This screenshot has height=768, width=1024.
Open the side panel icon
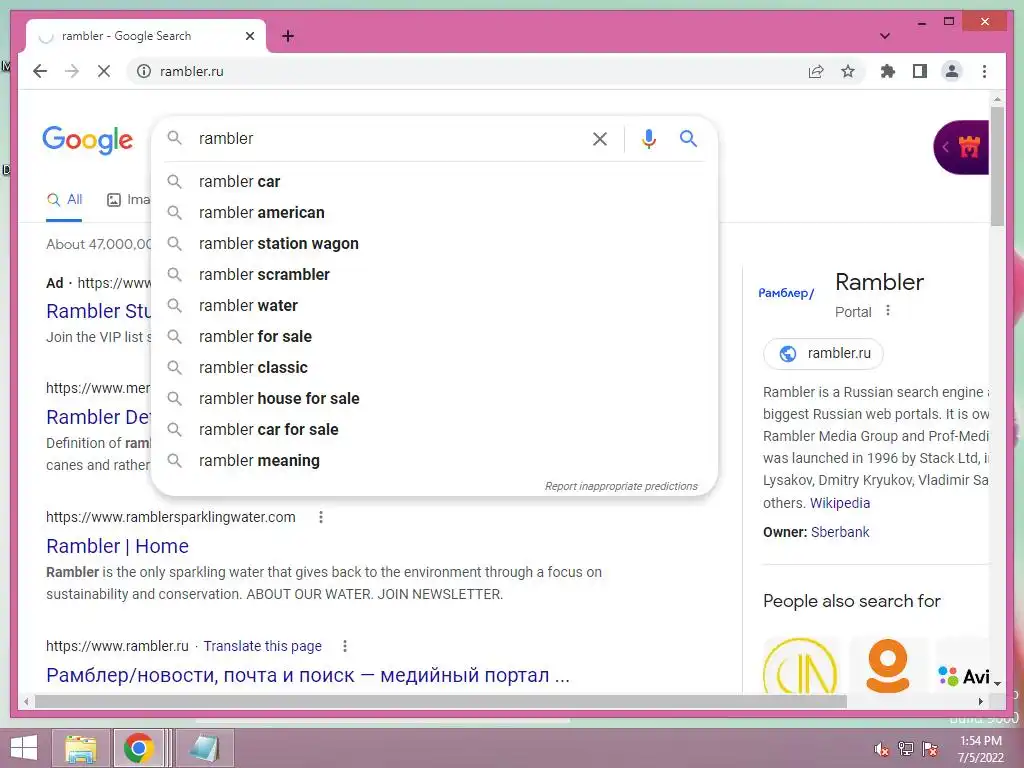[920, 71]
